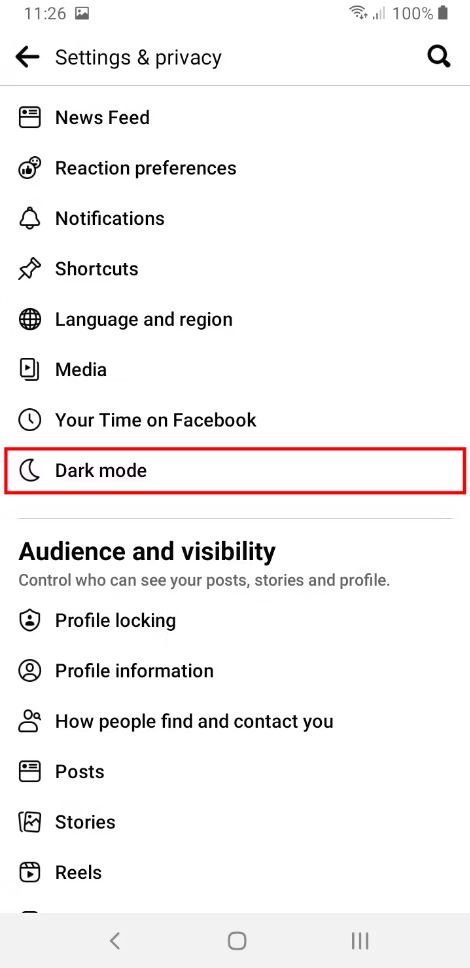Select How people find and contact you
This screenshot has width=470, height=968.
235,721
